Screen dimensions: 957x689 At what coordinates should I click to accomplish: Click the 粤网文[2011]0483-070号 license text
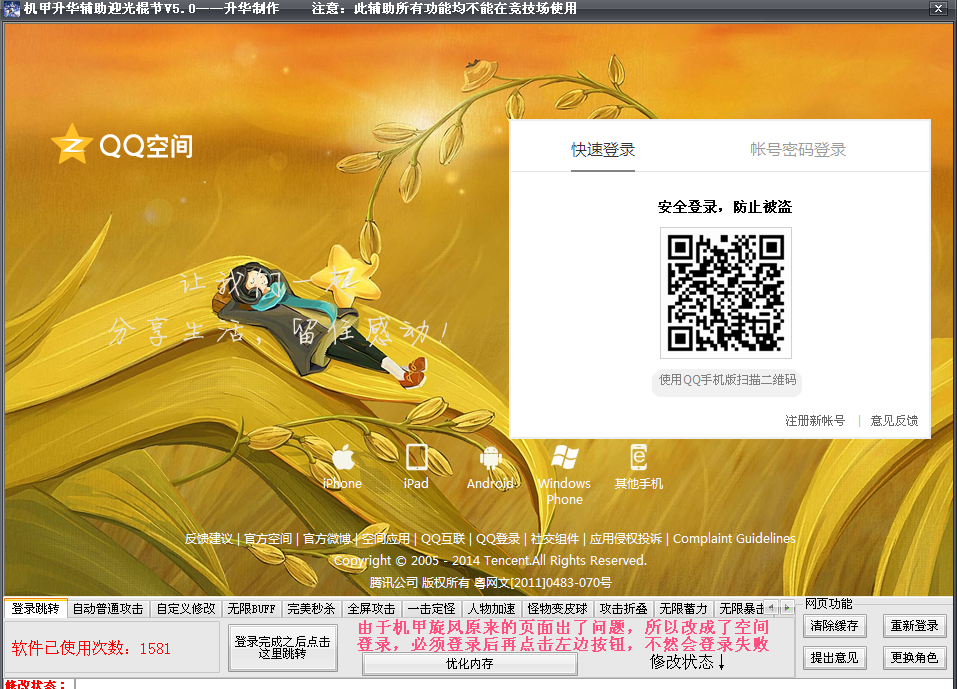543,582
